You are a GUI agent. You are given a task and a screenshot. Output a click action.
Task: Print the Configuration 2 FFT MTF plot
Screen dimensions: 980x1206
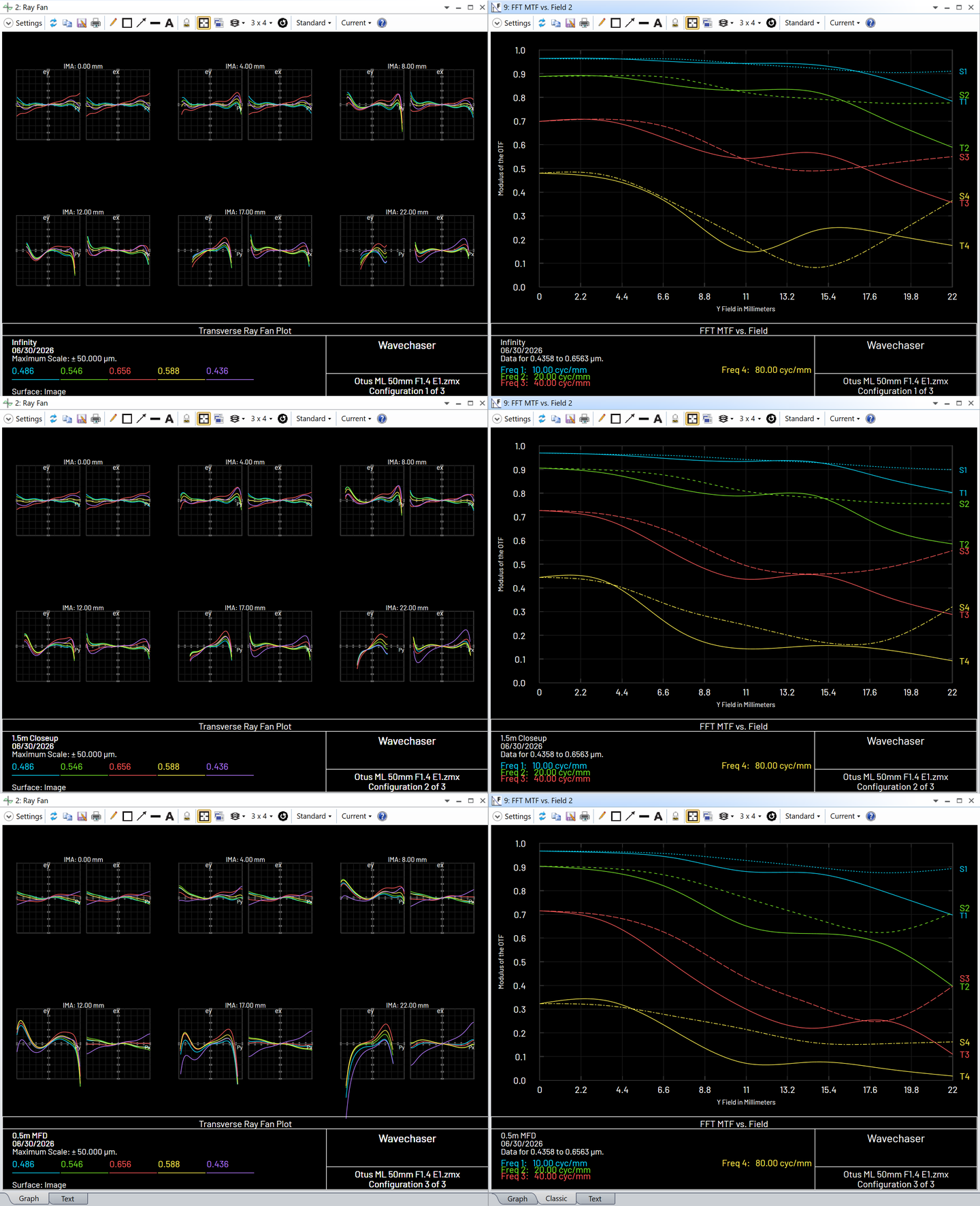(x=585, y=419)
